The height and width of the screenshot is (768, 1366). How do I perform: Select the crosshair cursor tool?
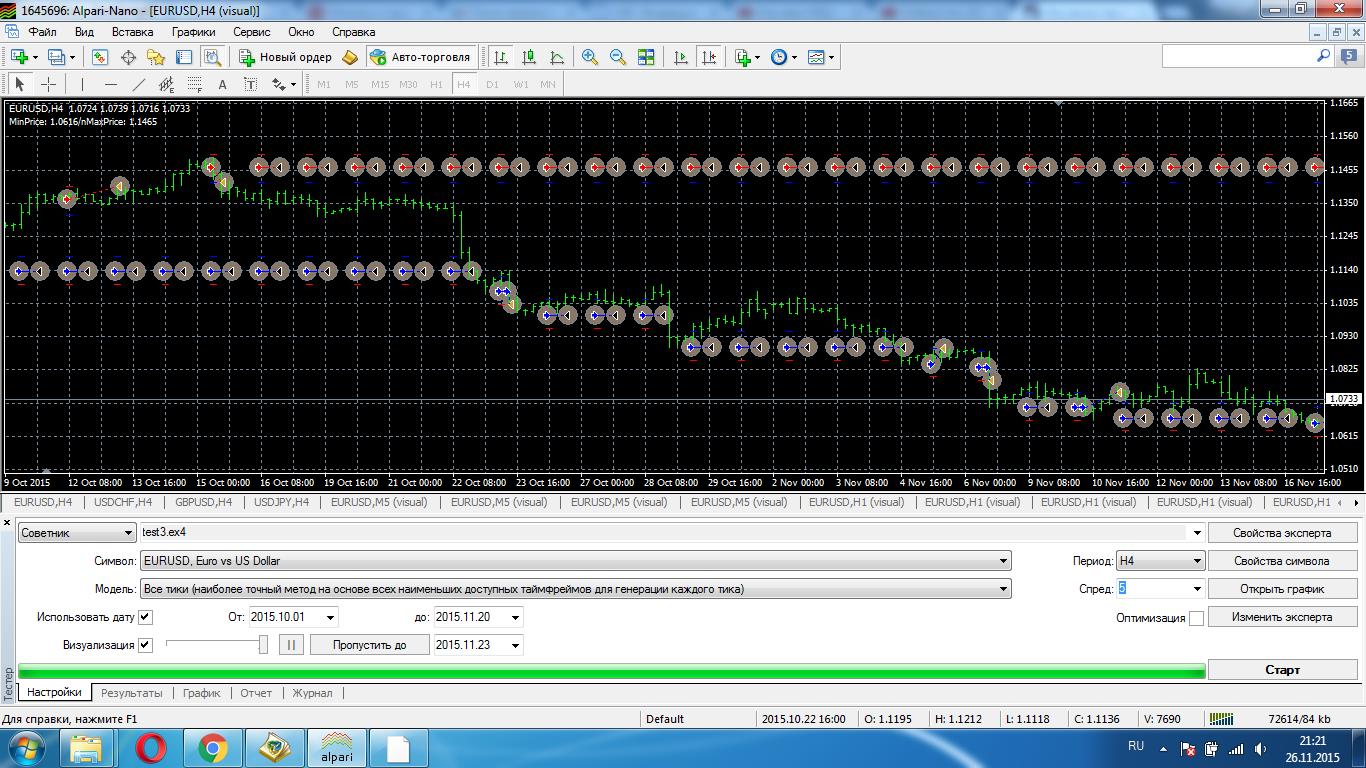coord(47,84)
